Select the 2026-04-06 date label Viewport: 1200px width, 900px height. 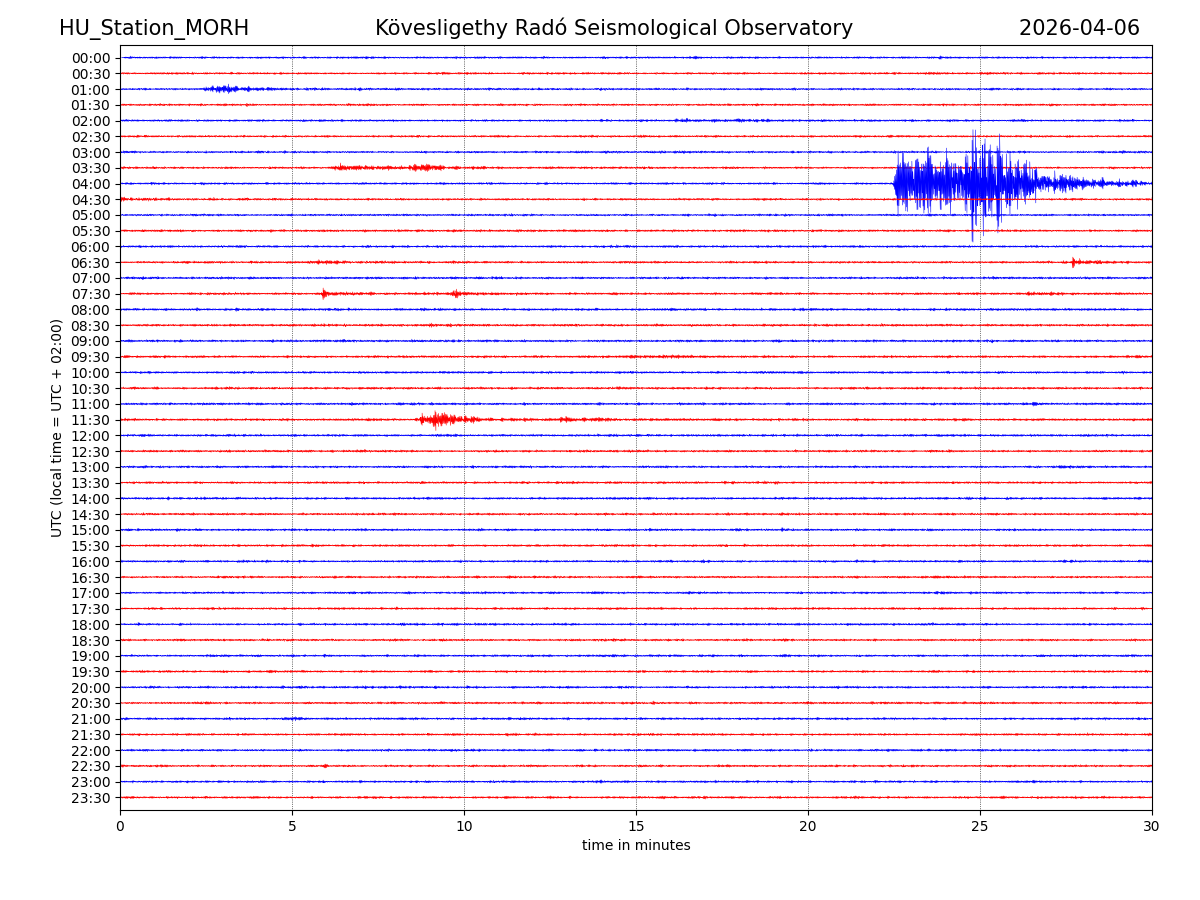click(x=1079, y=29)
